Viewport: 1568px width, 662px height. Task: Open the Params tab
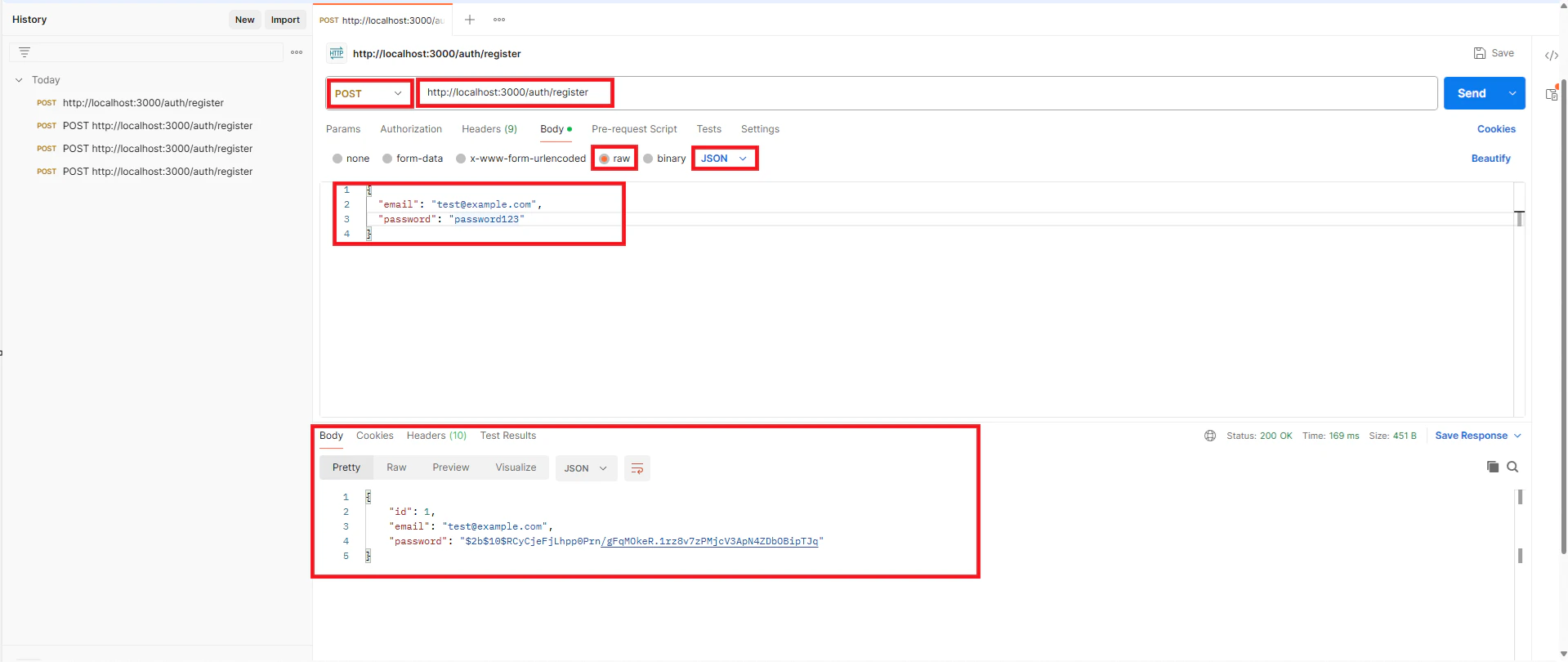(x=343, y=129)
